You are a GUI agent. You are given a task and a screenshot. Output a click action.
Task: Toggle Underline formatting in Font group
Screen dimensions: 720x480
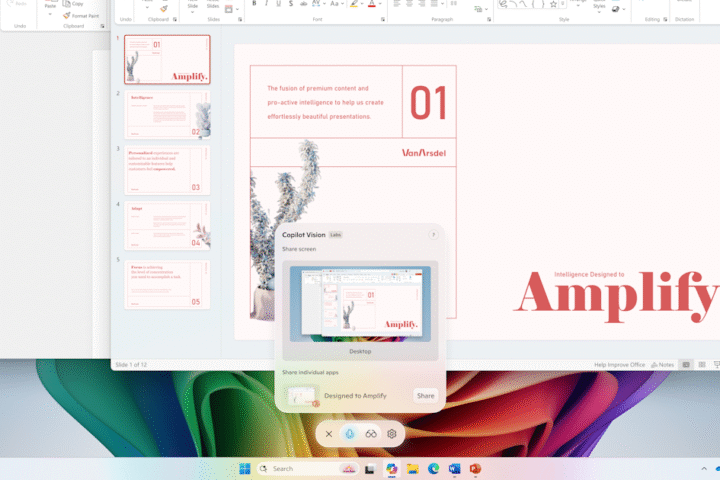(278, 4)
